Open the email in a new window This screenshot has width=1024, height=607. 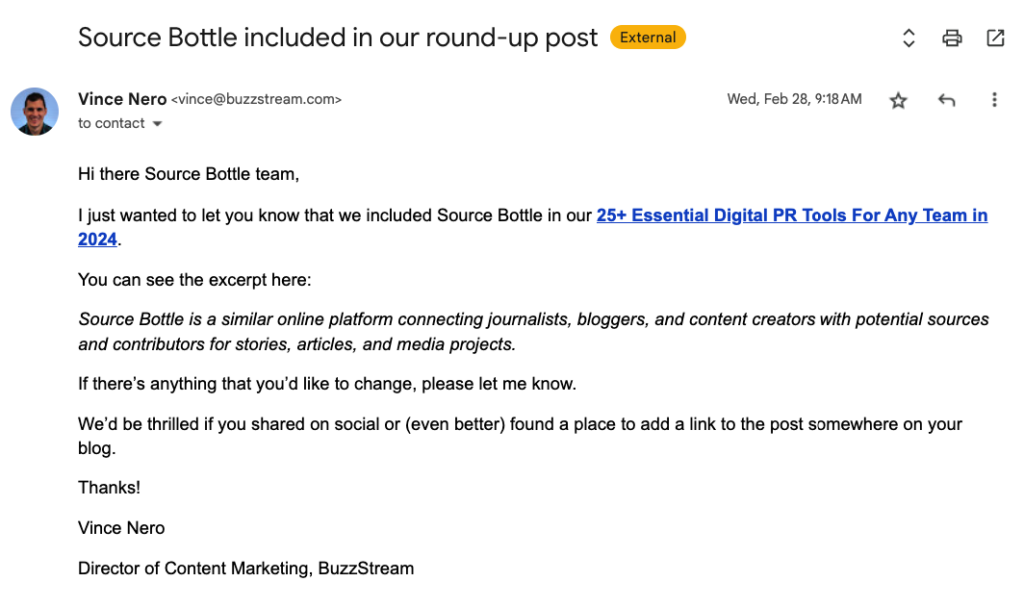click(x=994, y=37)
